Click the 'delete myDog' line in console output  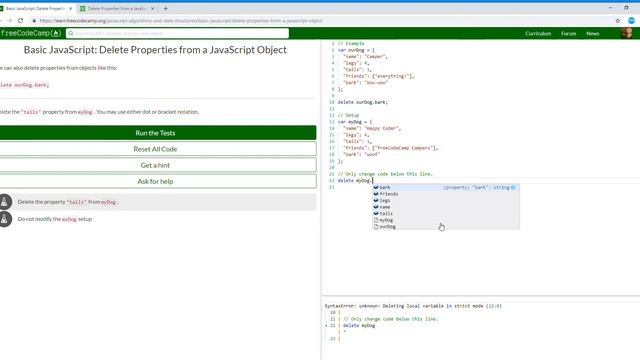click(359, 325)
